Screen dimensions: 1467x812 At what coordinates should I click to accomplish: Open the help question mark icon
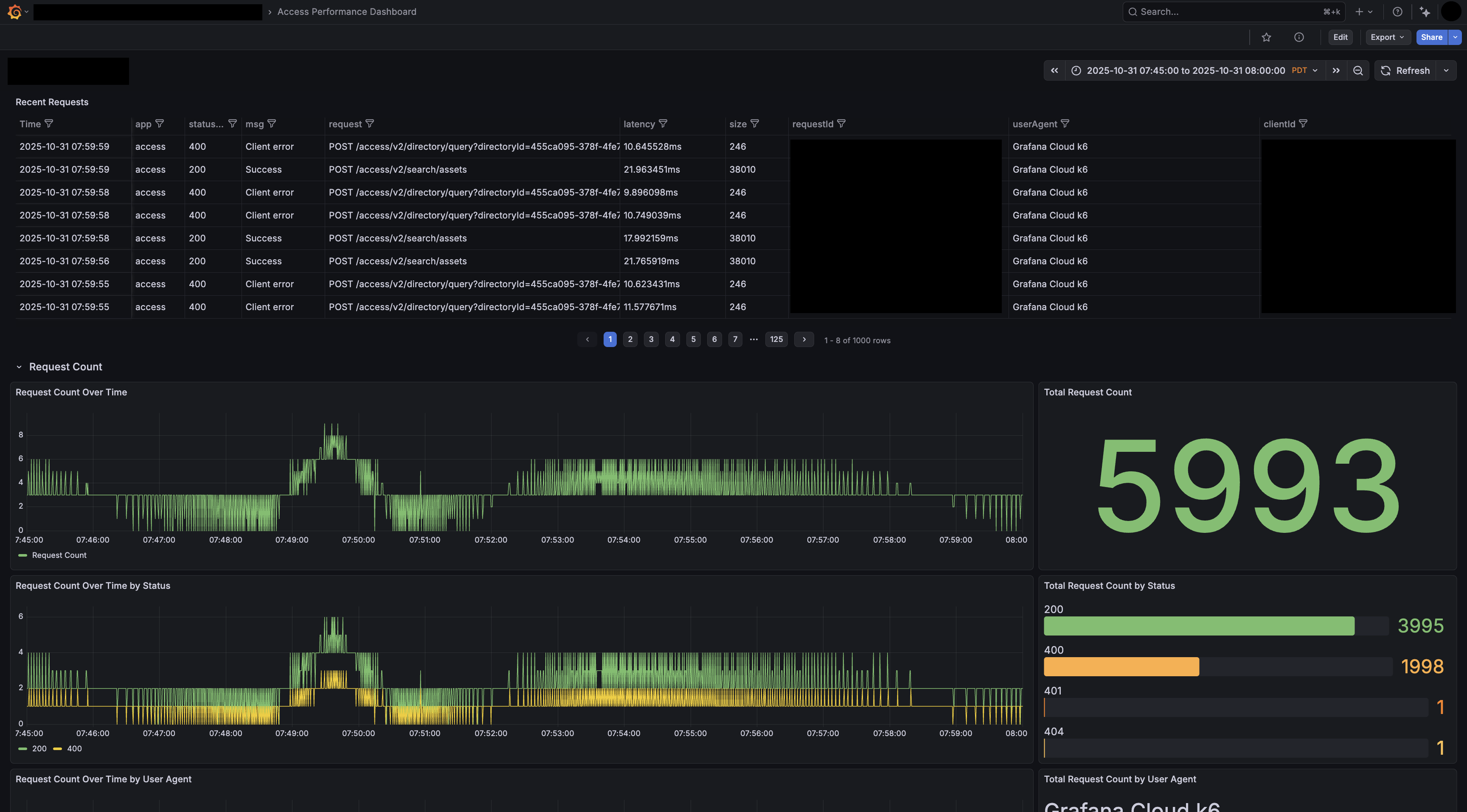[x=1397, y=12]
